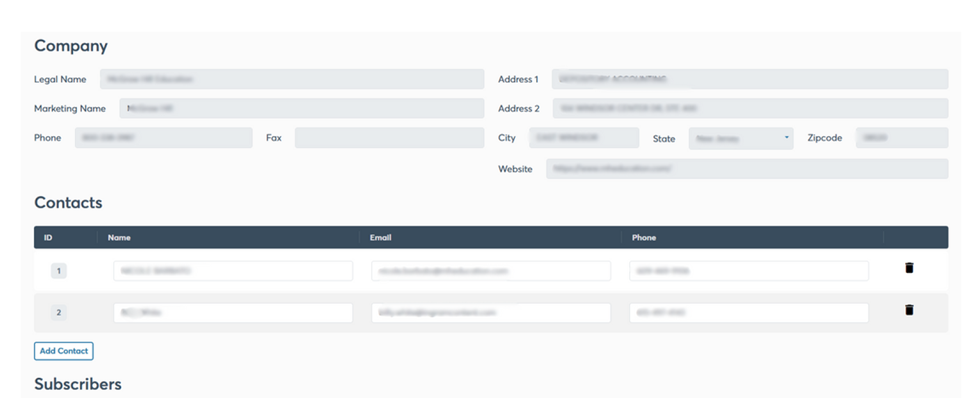Edit the Email field of contact 1
Image resolution: width=975 pixels, height=398 pixels.
point(491,271)
